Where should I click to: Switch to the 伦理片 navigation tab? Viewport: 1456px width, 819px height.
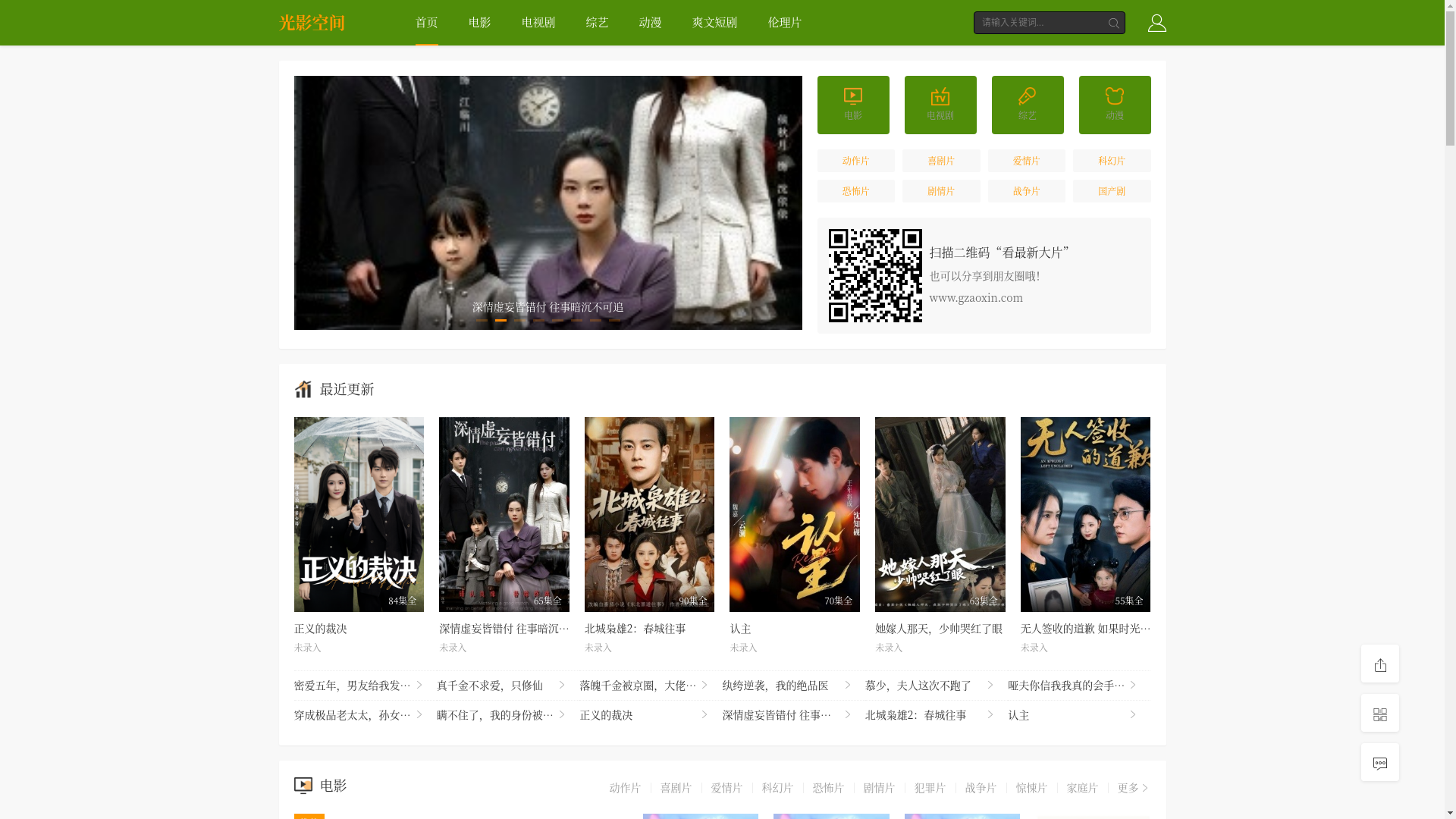[784, 23]
